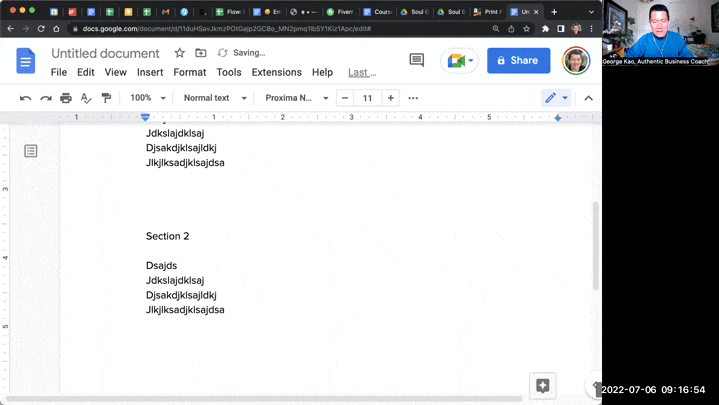Click the Explore button at bottom right
The image size is (719, 405).
pyautogui.click(x=542, y=386)
